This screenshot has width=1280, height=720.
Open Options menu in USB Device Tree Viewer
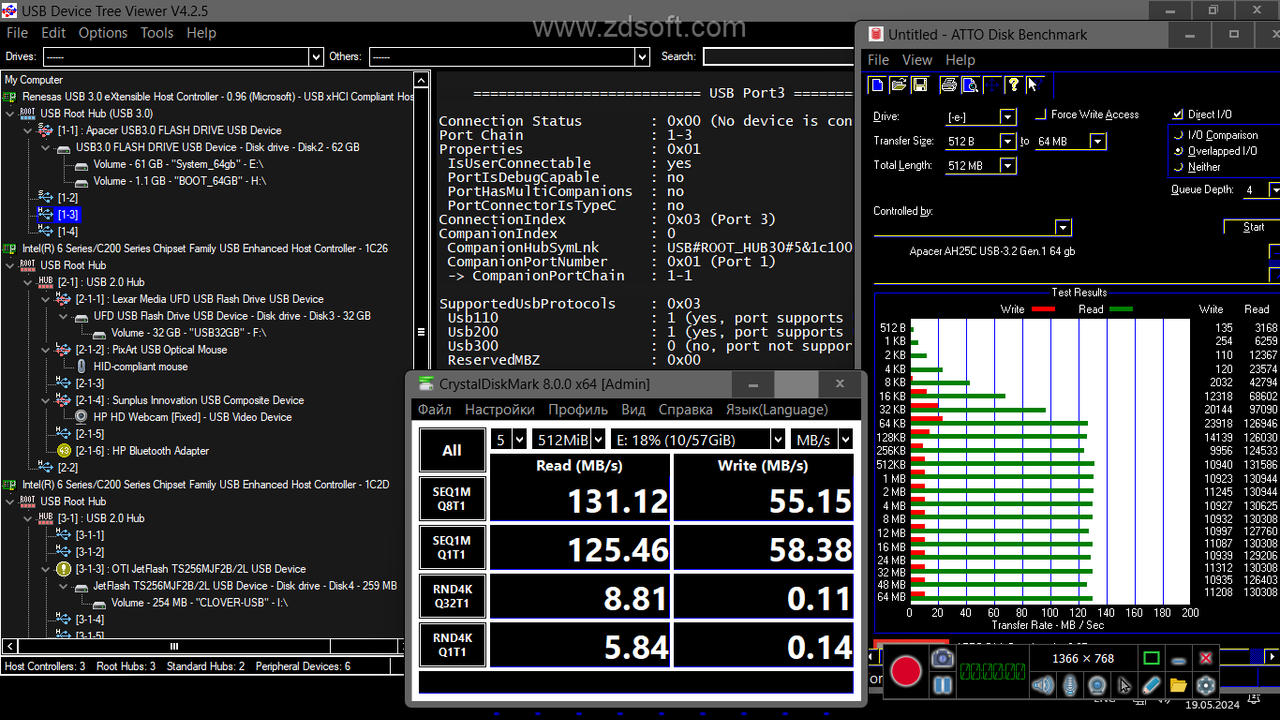point(103,32)
